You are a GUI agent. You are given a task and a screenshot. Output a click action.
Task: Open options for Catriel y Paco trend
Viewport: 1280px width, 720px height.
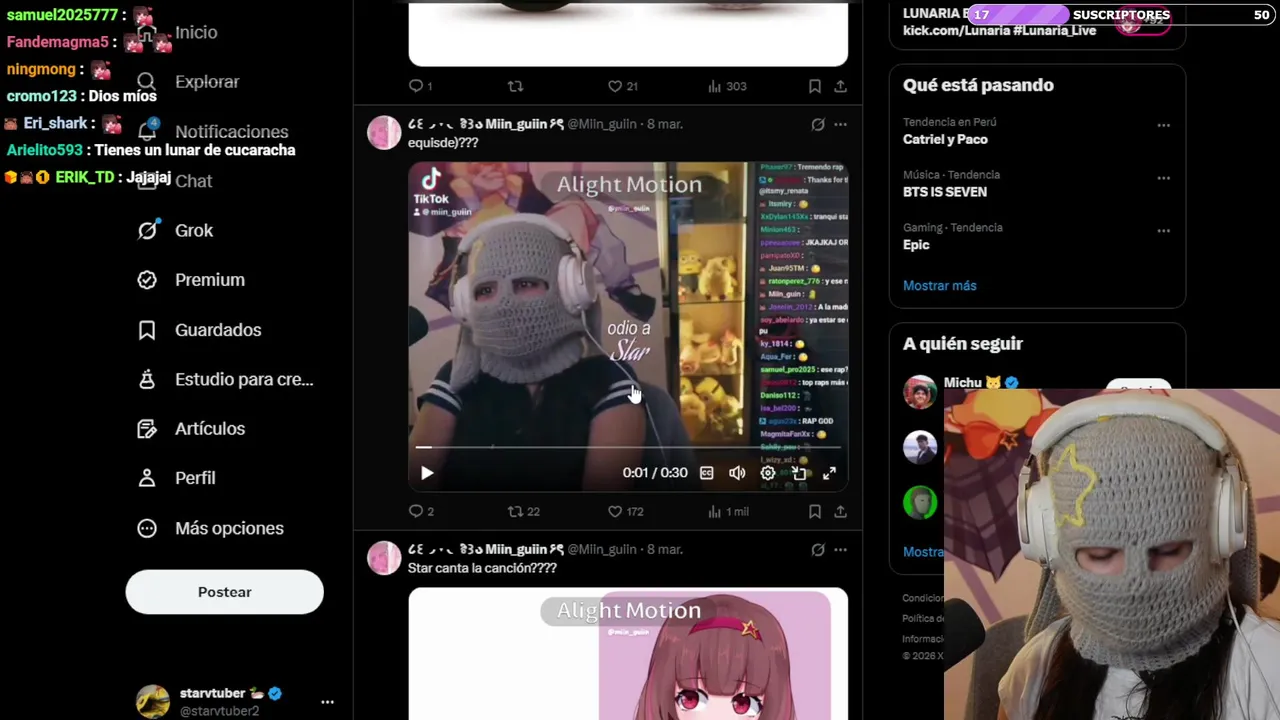[1163, 126]
